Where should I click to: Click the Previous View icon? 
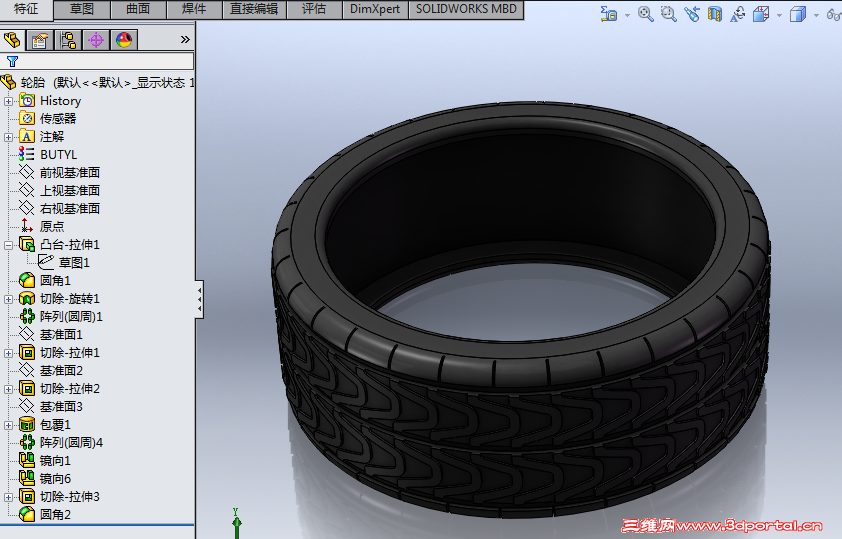[x=692, y=14]
